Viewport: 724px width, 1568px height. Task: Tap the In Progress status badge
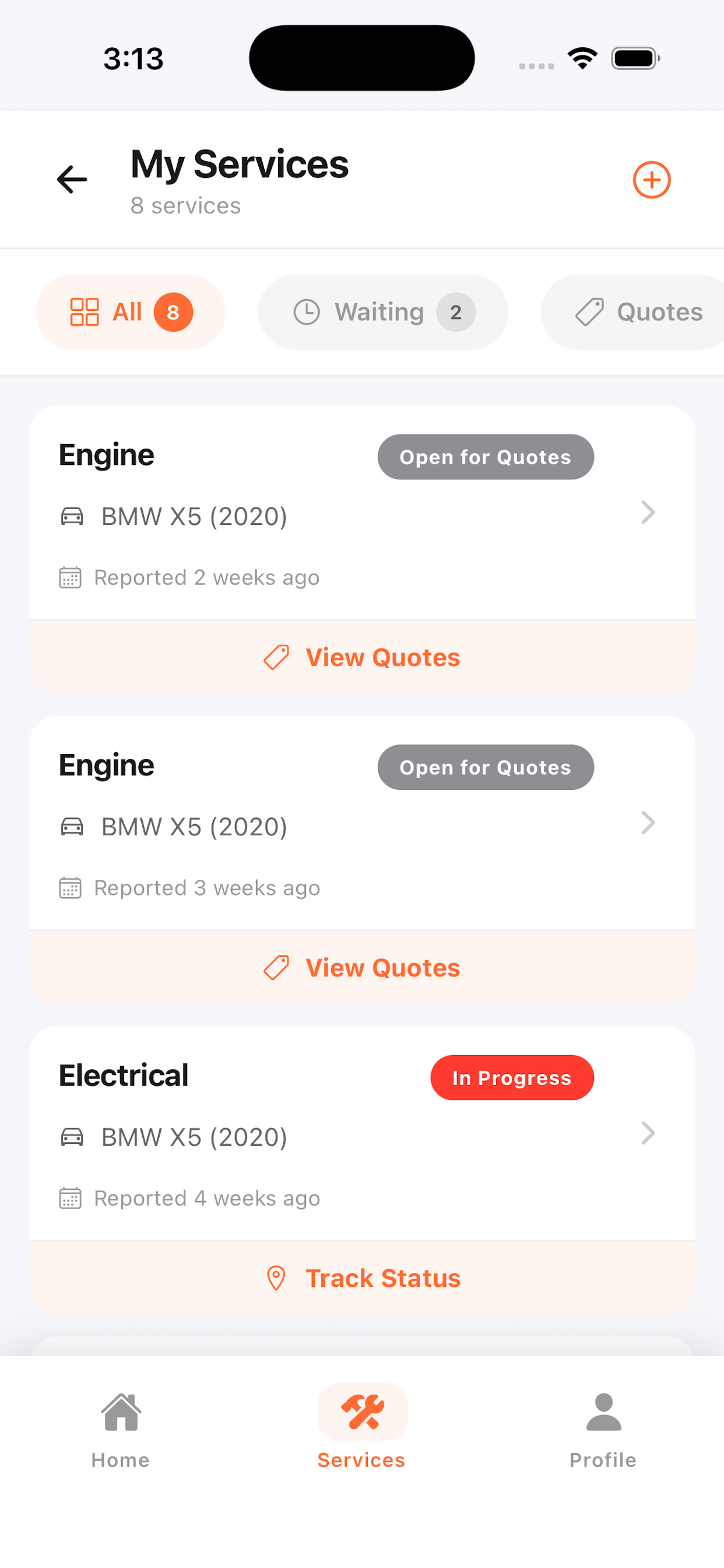[x=512, y=1077]
